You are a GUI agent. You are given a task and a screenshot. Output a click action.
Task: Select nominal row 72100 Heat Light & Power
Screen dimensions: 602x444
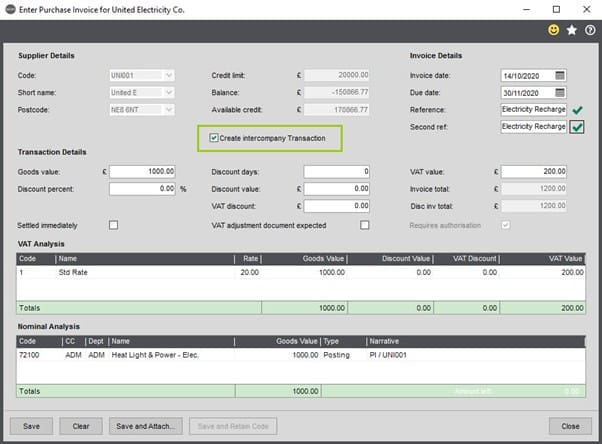pos(301,355)
